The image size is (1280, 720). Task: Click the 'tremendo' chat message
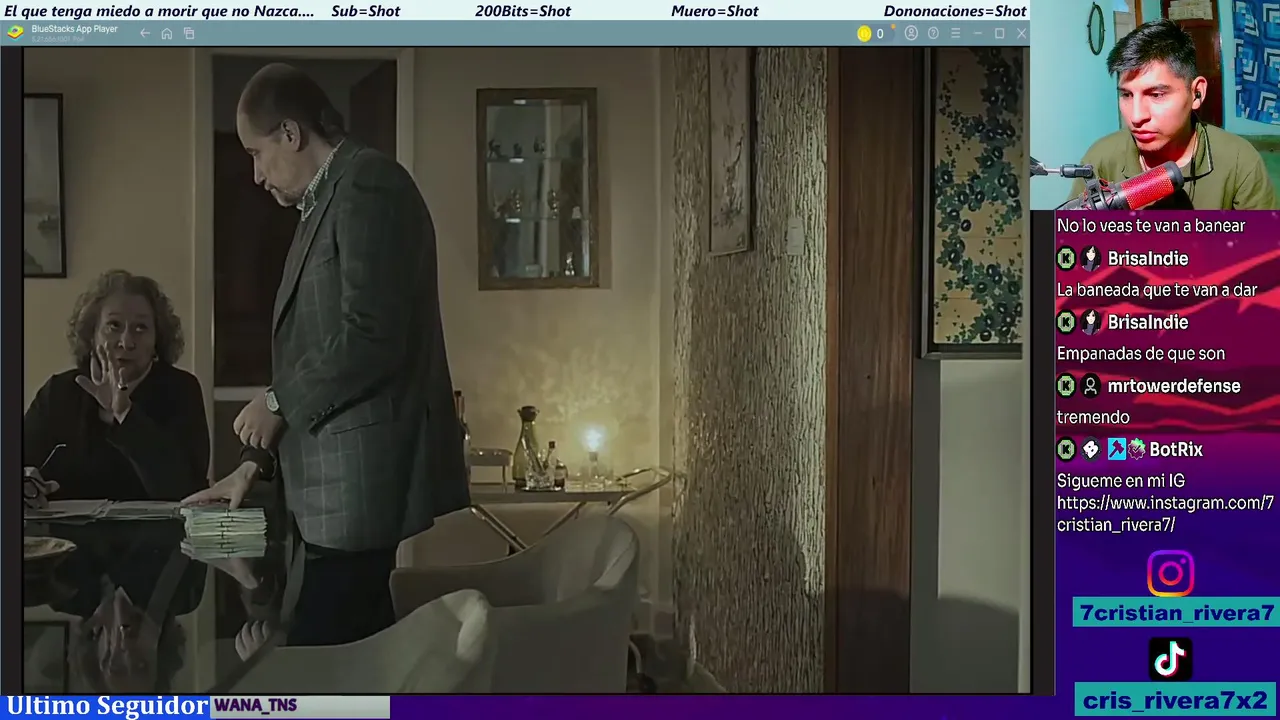point(1093,417)
